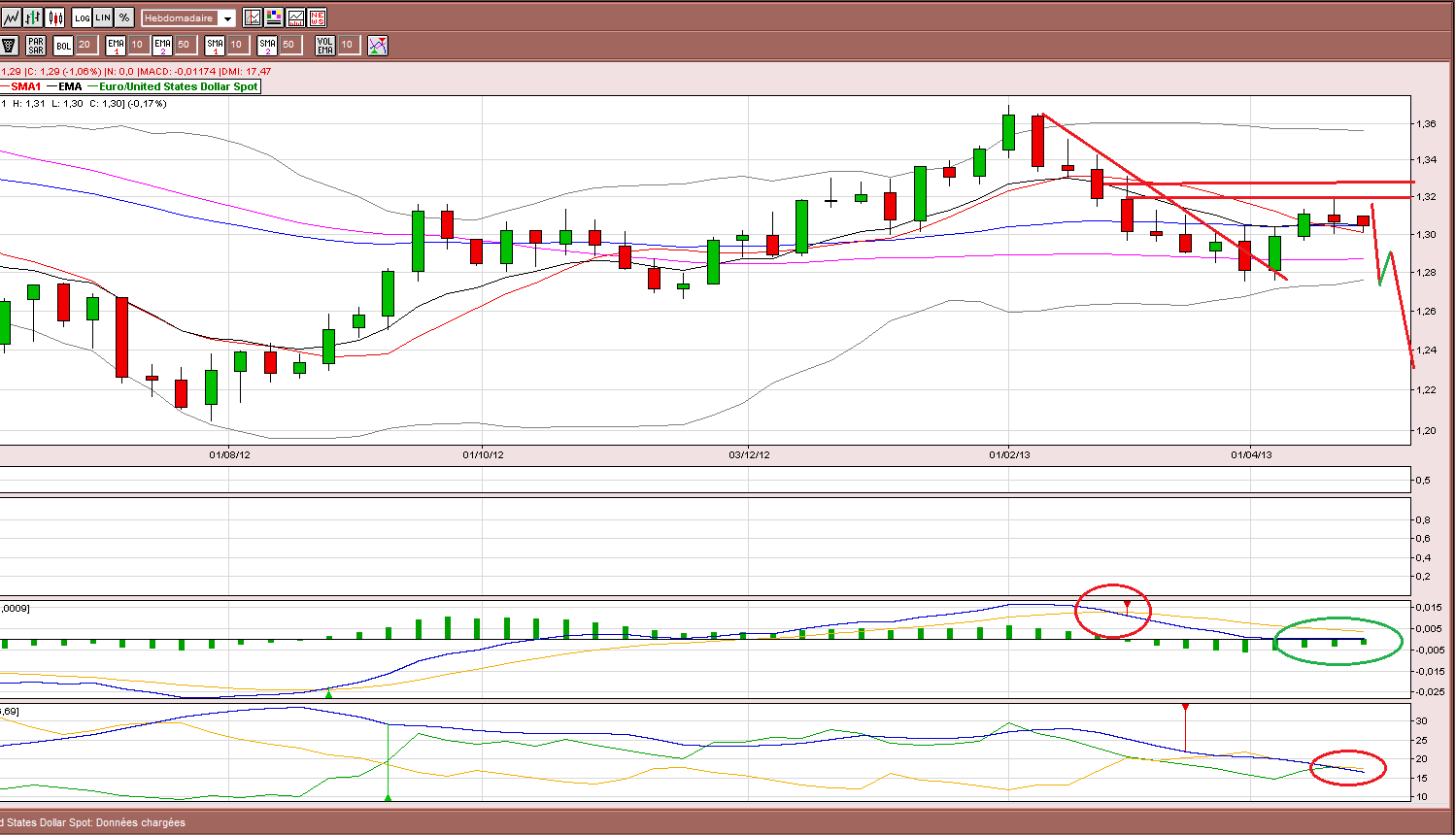1456x835 pixels.
Task: Switch to OHLC bar chart display
Action: click(x=33, y=17)
